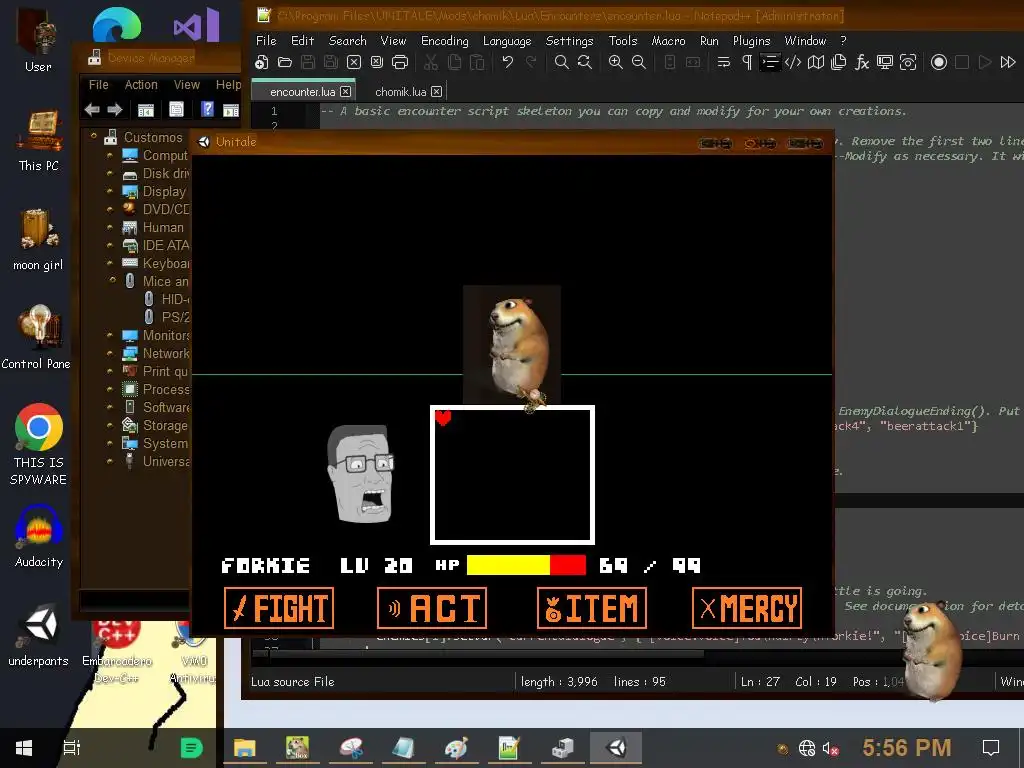Expand the Disk drives node
The image size is (1024, 768).
tap(110, 174)
